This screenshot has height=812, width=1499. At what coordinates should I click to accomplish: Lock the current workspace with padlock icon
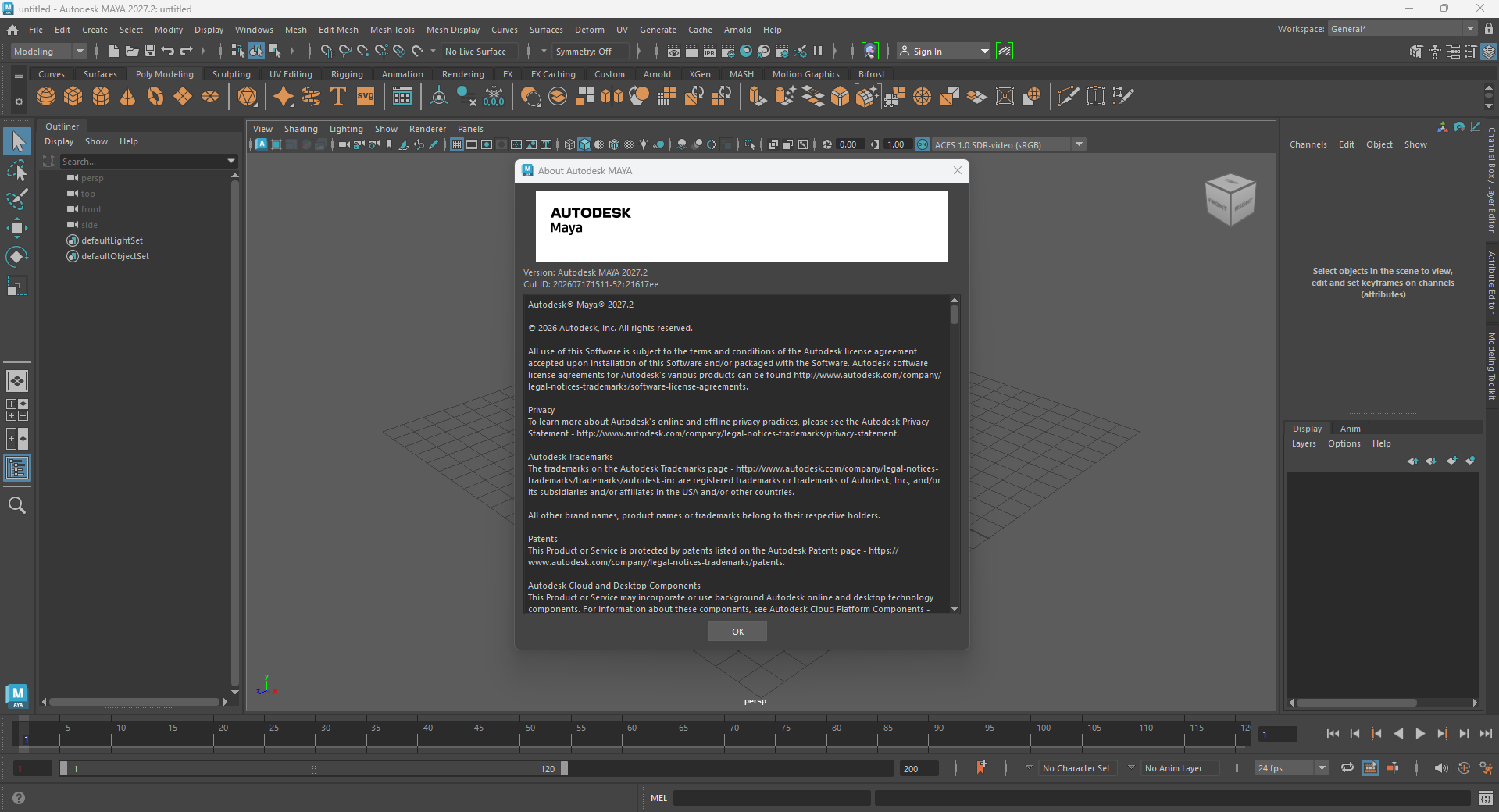(1490, 29)
